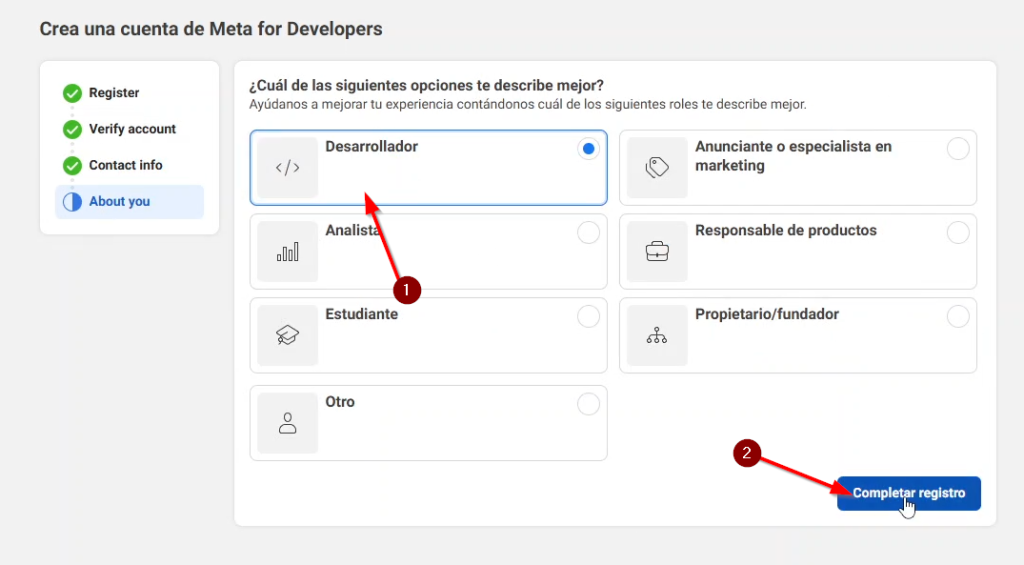Click the Completar registro button
Screen dimensions: 1024x565
[909, 493]
